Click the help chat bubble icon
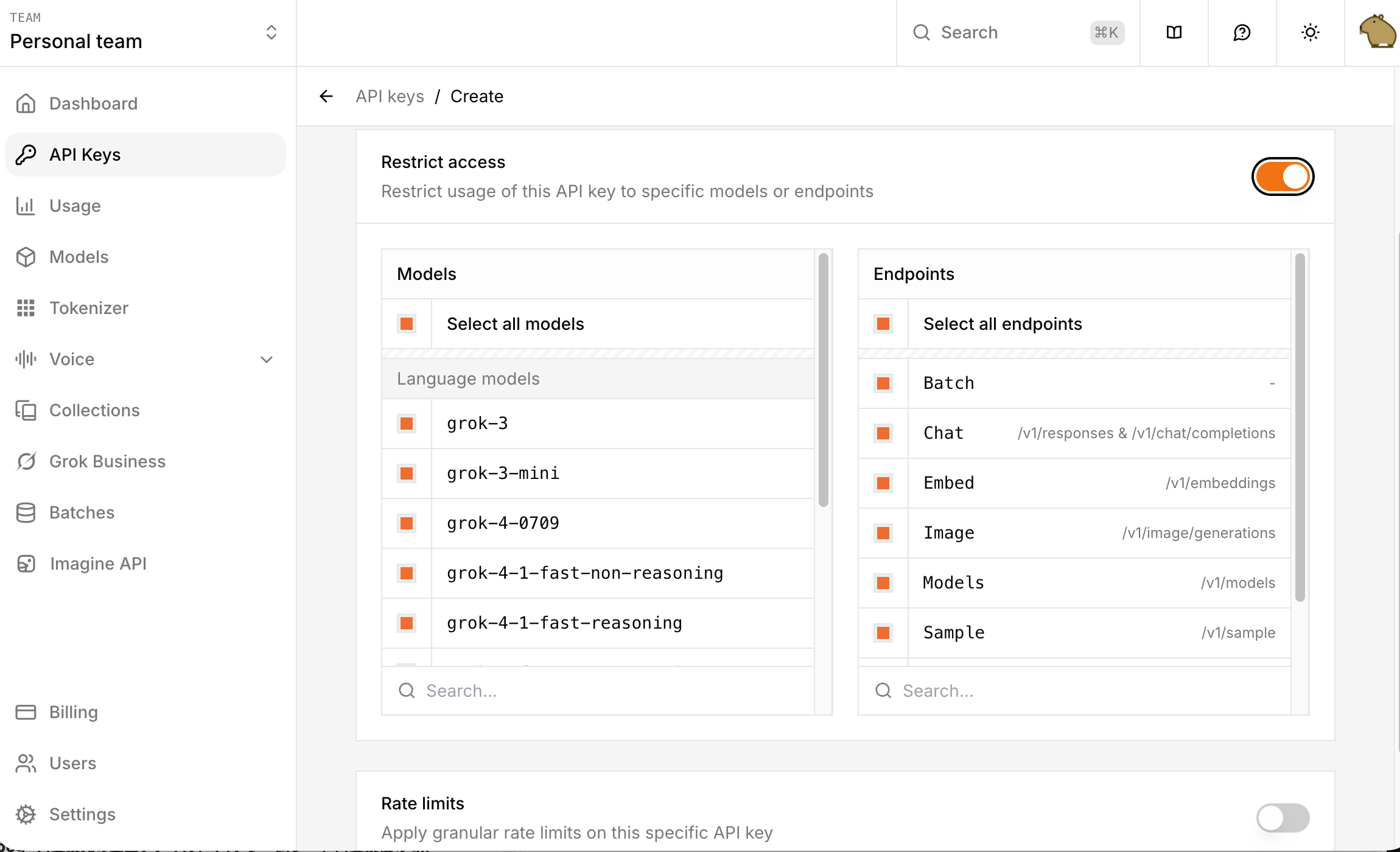The width and height of the screenshot is (1400, 852). coord(1242,32)
